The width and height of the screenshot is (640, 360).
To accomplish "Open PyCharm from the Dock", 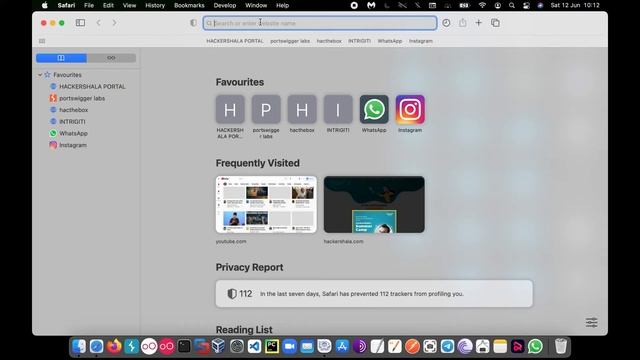I will [x=272, y=347].
